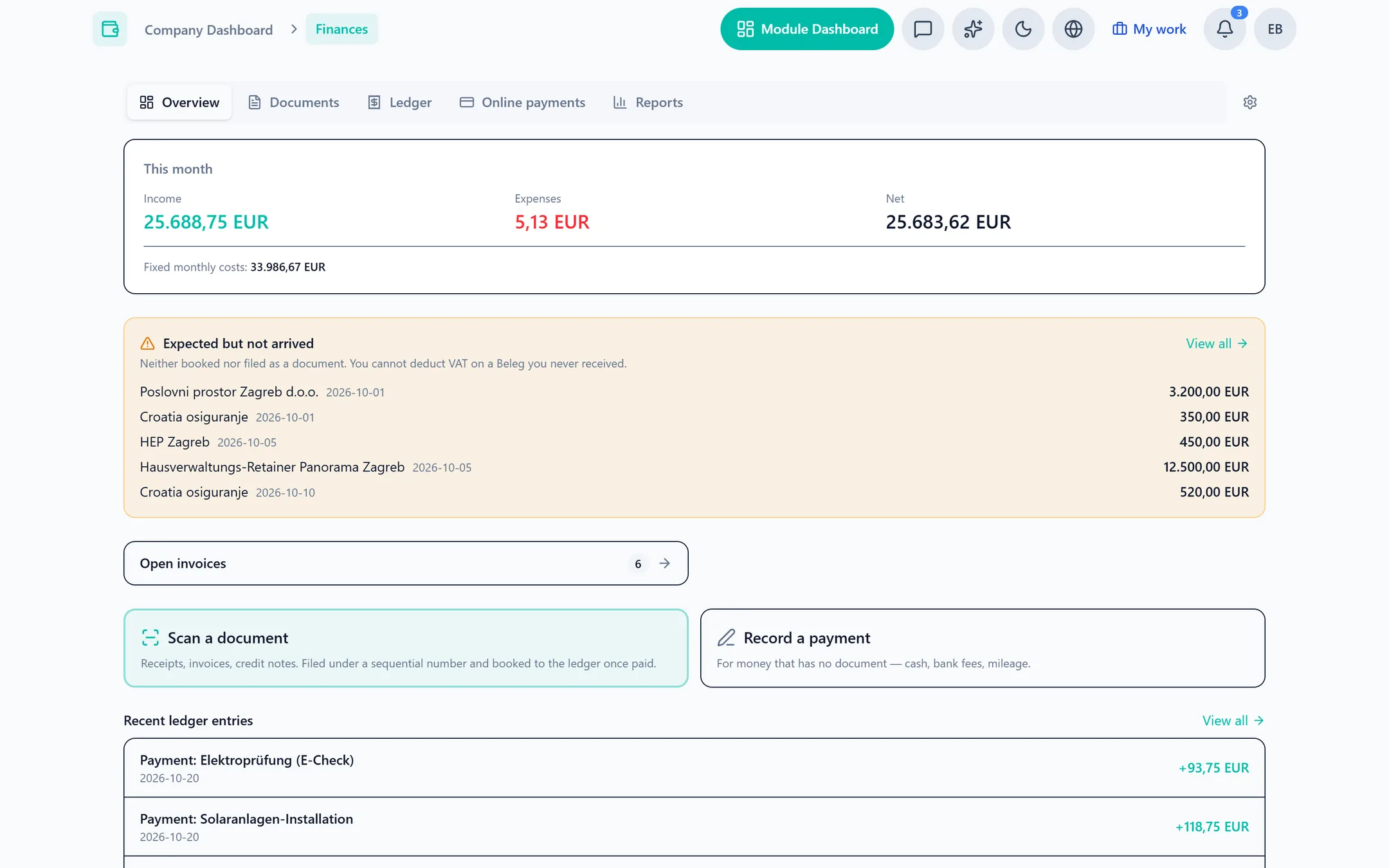Select HEP Zagreb row
Image resolution: width=1389 pixels, height=868 pixels.
[x=694, y=442]
